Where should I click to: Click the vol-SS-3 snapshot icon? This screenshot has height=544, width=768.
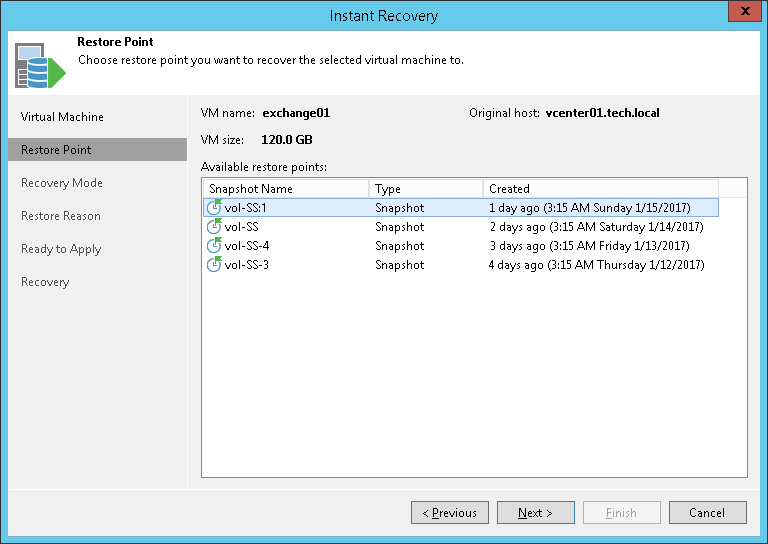tap(214, 265)
